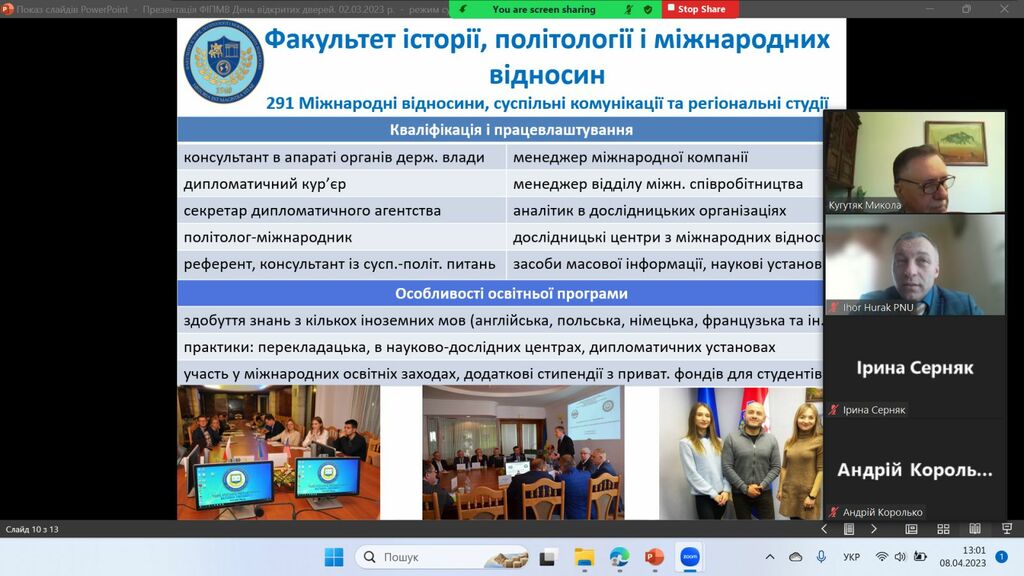Image resolution: width=1024 pixels, height=576 pixels.
Task: Open the clock and date notification panel
Action: tap(962, 557)
